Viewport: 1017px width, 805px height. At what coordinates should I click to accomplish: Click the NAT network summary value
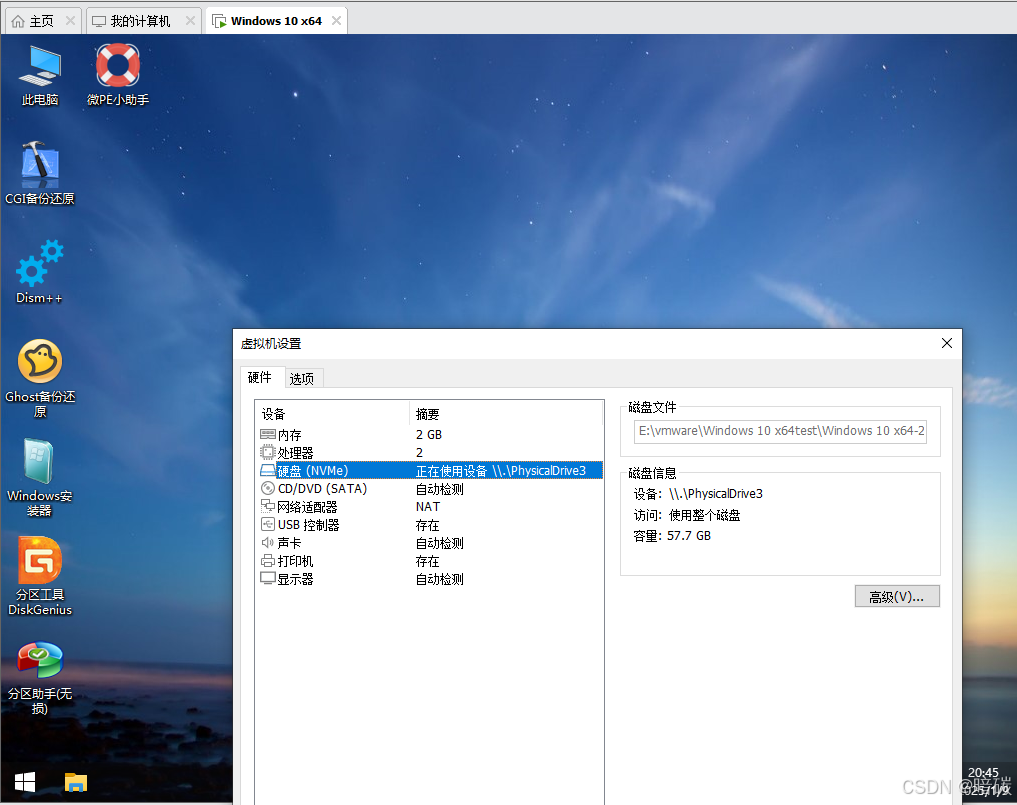pyautogui.click(x=428, y=507)
